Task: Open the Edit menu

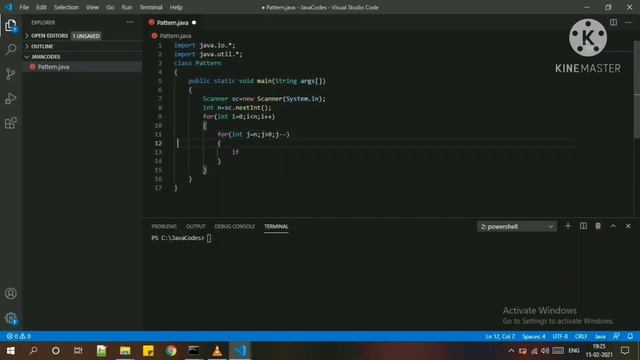Action: click(x=41, y=7)
